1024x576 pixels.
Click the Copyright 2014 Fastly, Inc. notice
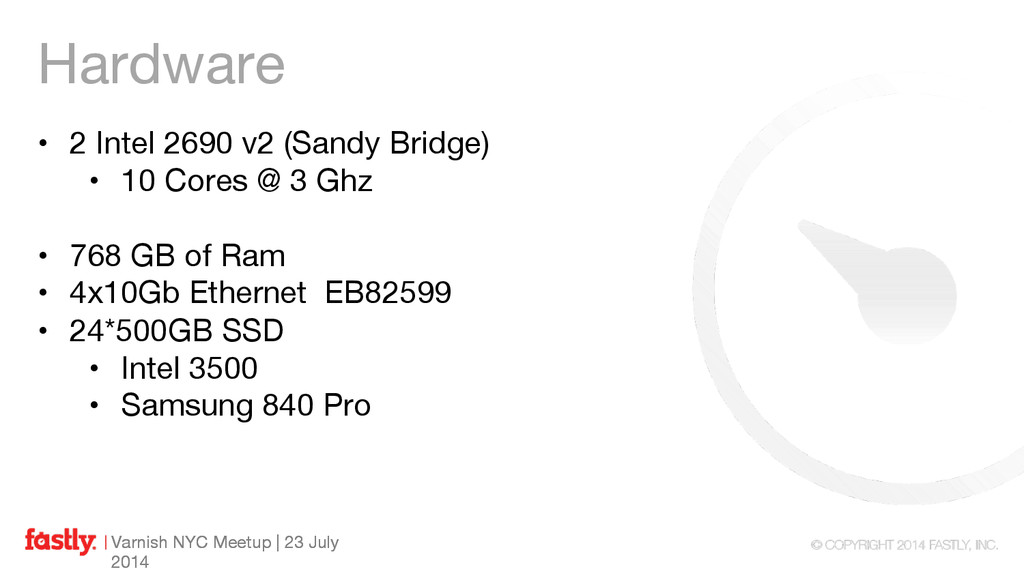coord(904,545)
